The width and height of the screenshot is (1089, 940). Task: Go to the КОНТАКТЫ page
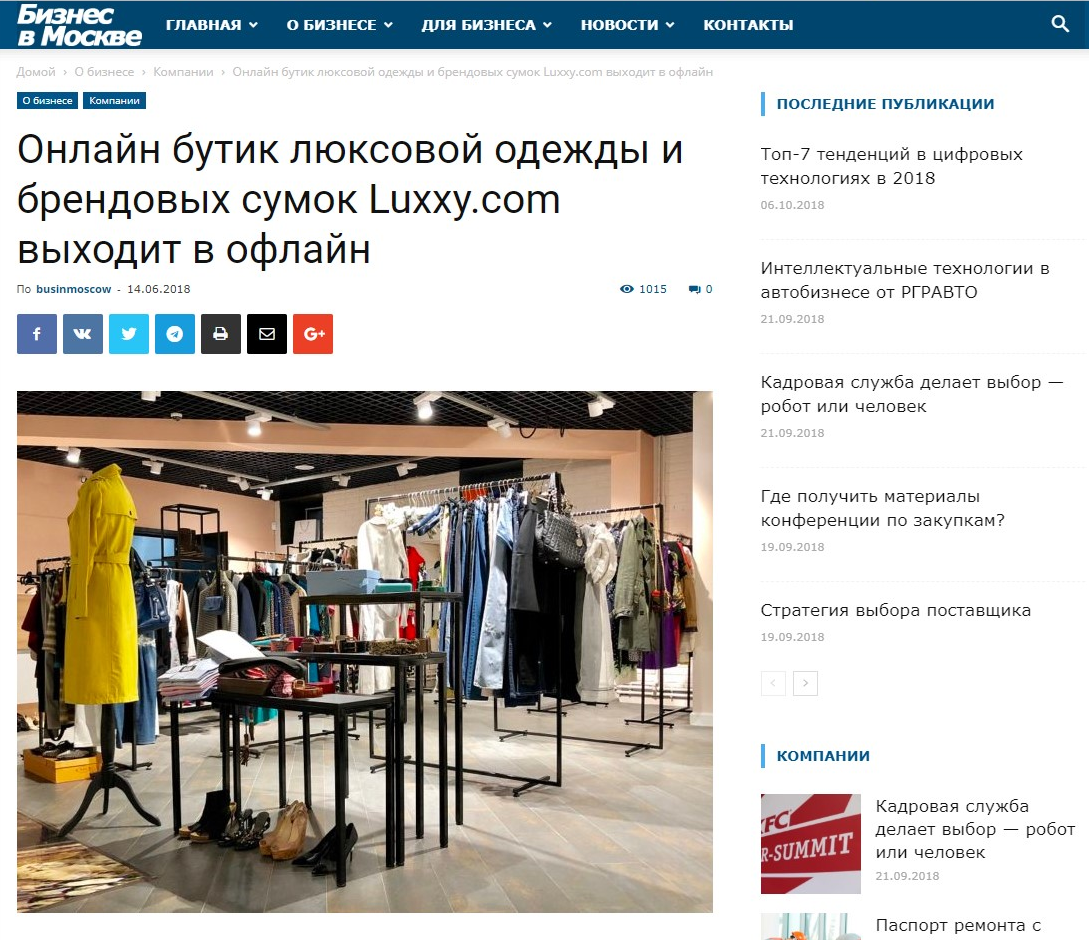coord(748,25)
